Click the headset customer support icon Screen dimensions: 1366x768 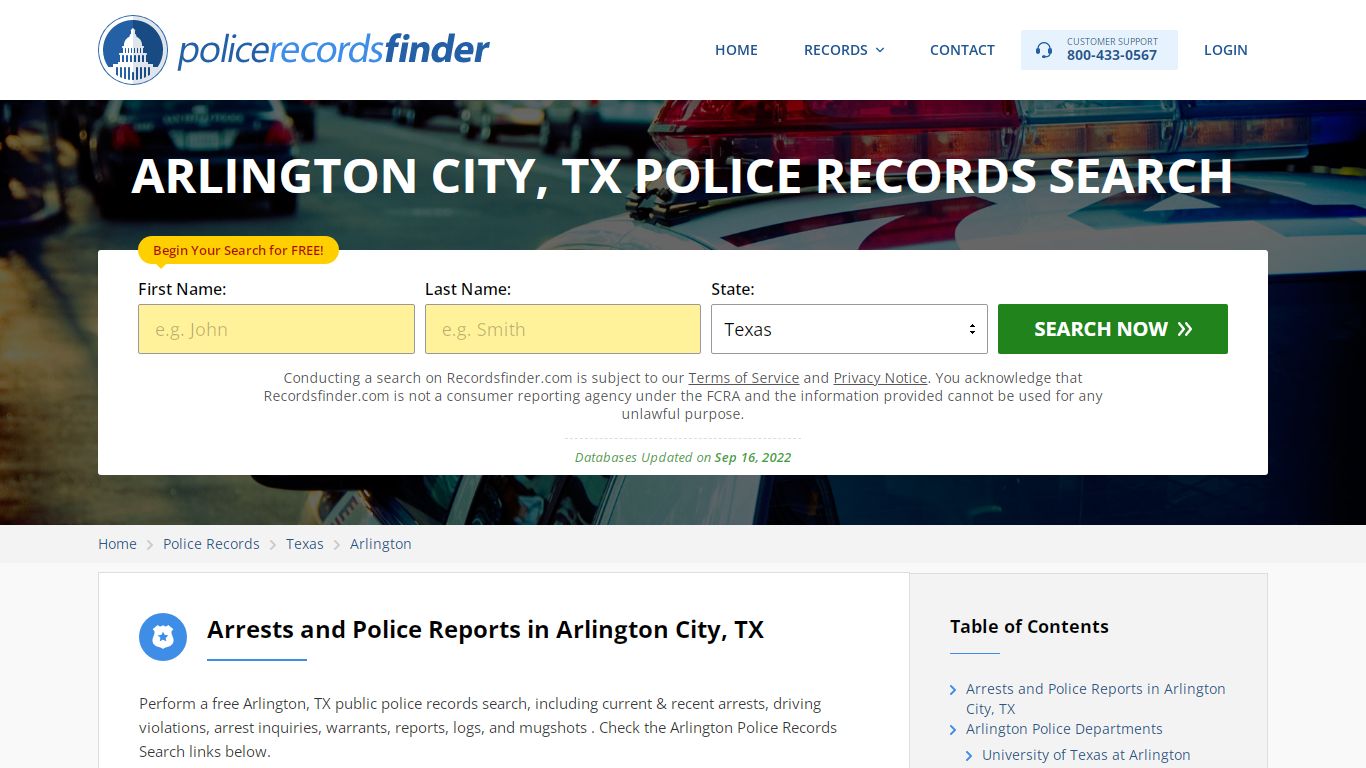(1044, 50)
